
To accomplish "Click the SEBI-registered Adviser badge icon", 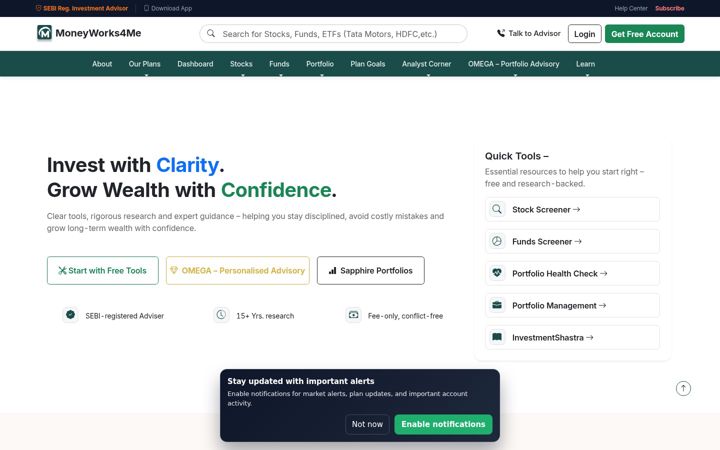I will pos(70,315).
